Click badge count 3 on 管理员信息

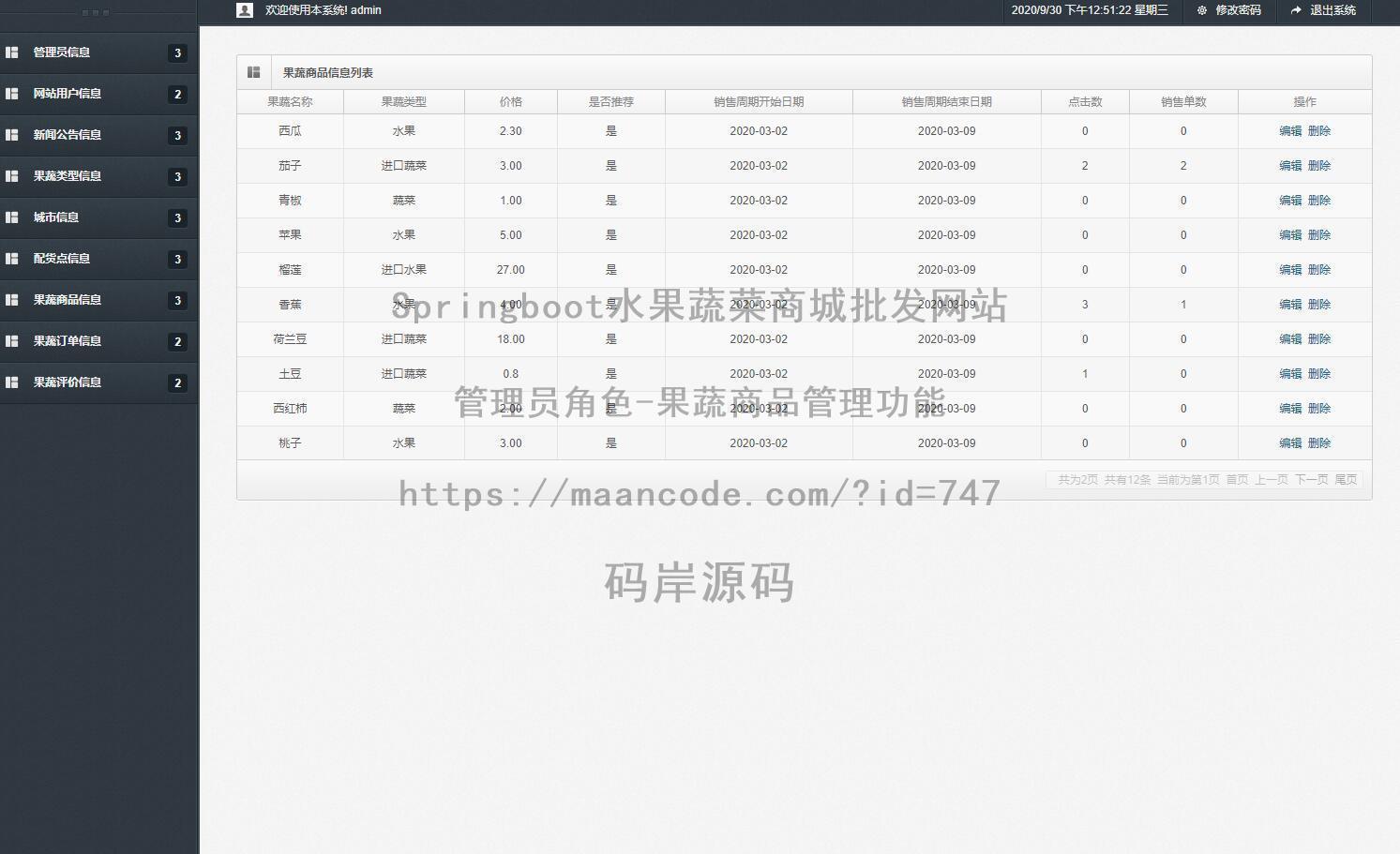point(178,53)
